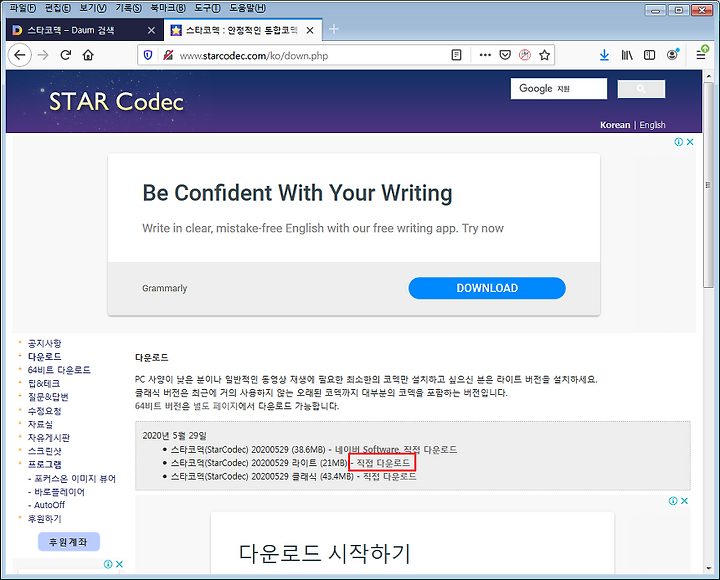Go back with the browser back arrow
The height and width of the screenshot is (580, 720).
19,56
